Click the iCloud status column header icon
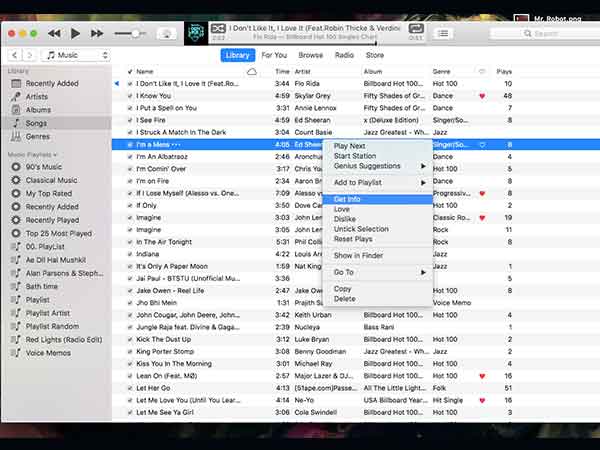This screenshot has height=450, width=600. click(251, 72)
